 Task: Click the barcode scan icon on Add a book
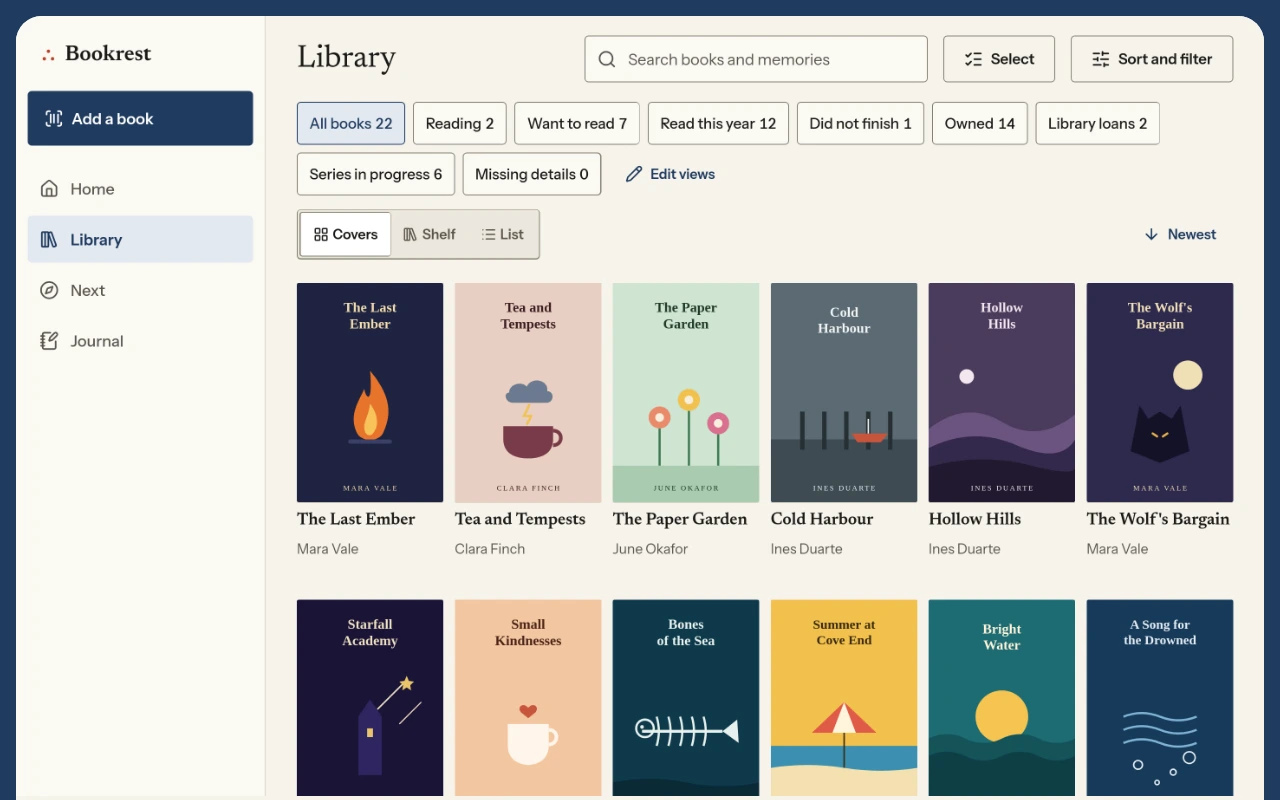click(x=54, y=119)
